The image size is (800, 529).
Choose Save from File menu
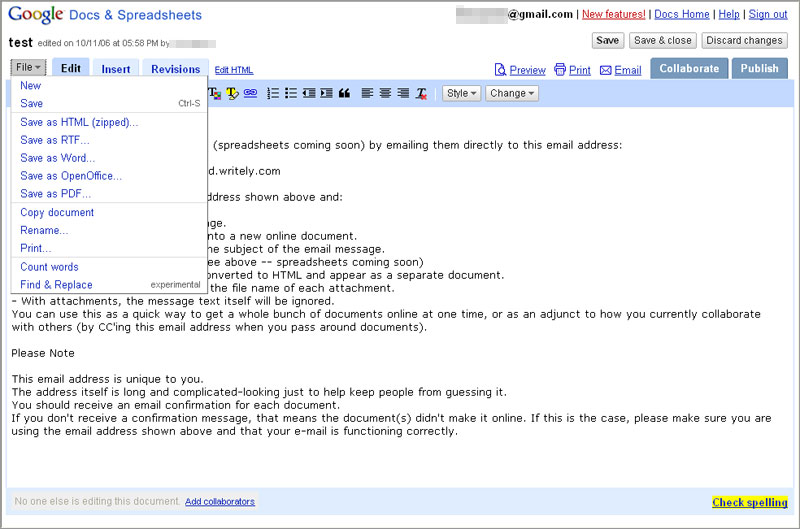109,104
